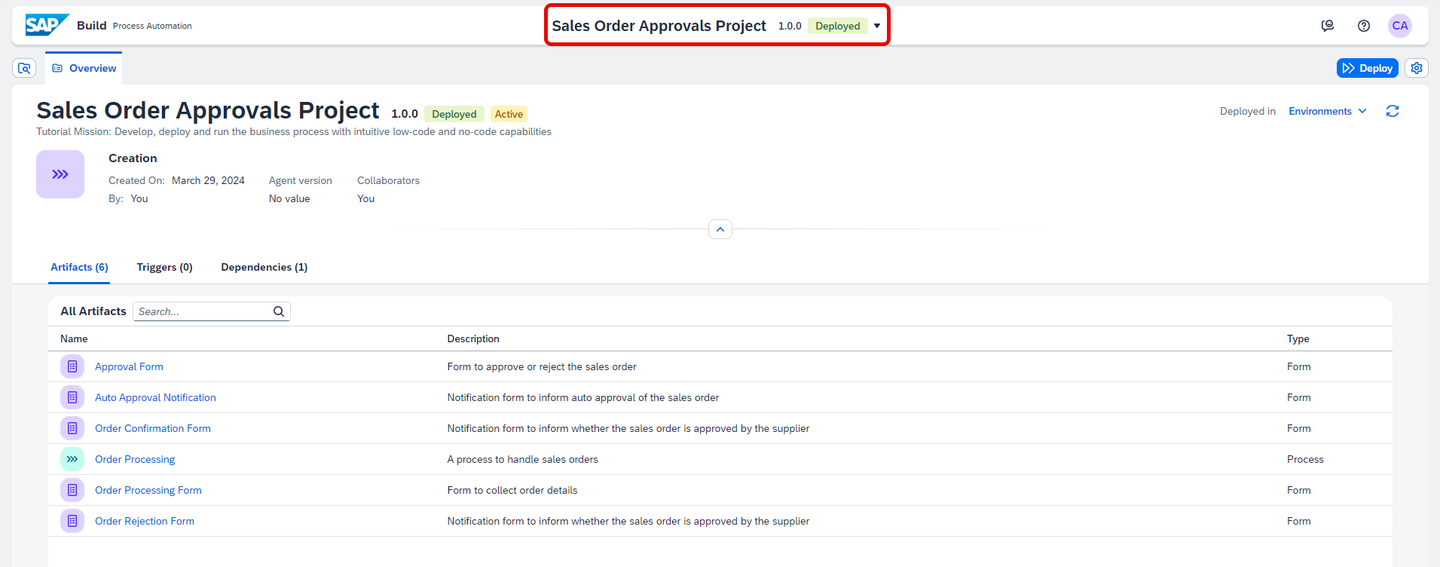
Task: Click the Type column header
Action: [x=1298, y=339]
